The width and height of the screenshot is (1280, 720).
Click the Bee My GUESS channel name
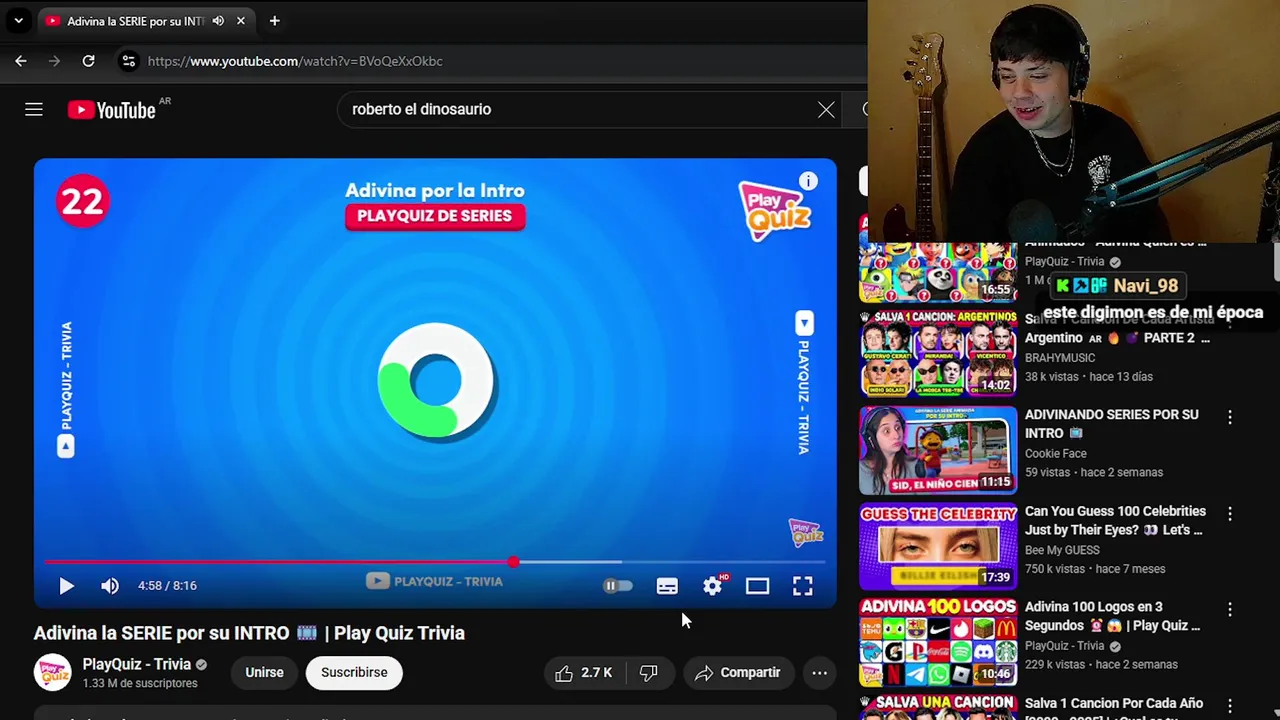coord(1062,550)
